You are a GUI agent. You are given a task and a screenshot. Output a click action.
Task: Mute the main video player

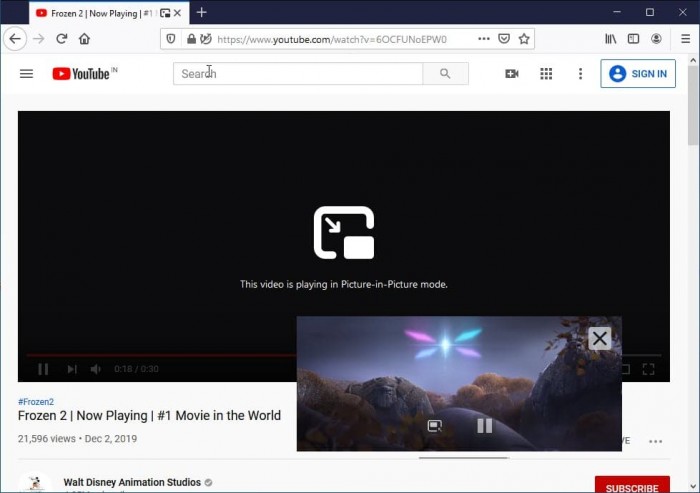[x=96, y=369]
